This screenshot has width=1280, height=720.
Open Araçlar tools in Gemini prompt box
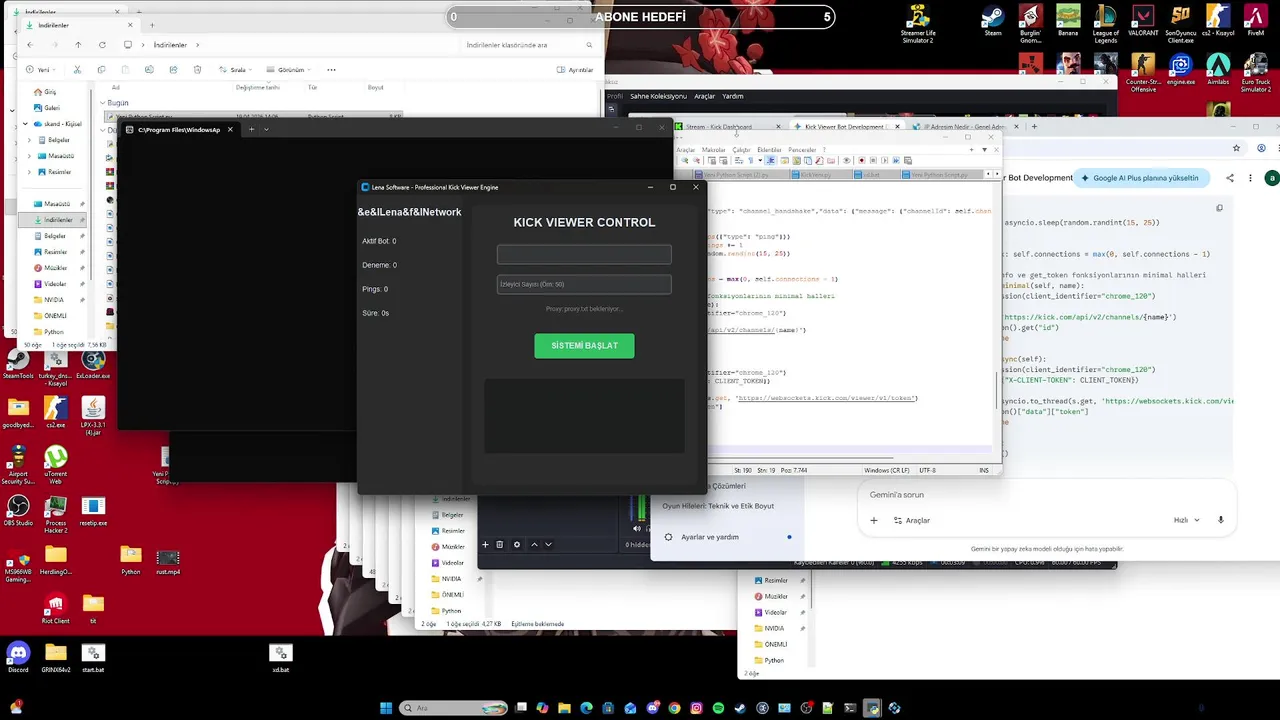point(912,520)
